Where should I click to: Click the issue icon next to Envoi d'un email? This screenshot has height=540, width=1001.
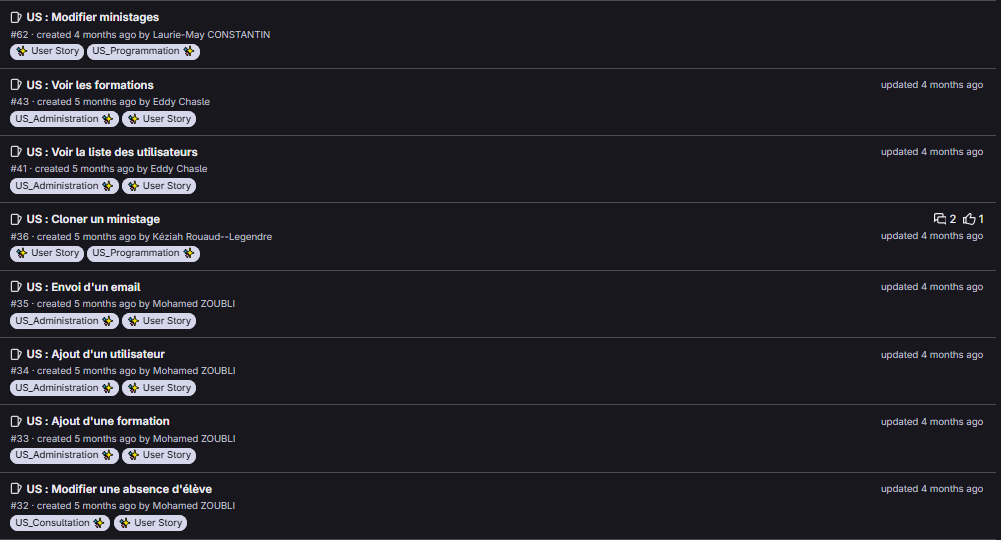pos(16,287)
